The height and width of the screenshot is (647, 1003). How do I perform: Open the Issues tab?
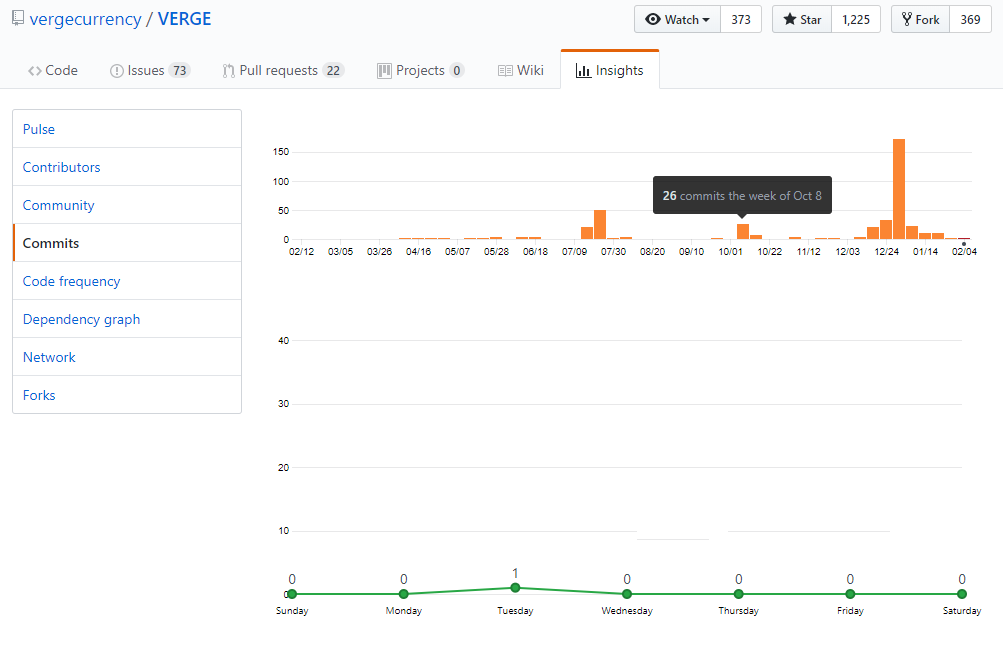click(x=150, y=70)
